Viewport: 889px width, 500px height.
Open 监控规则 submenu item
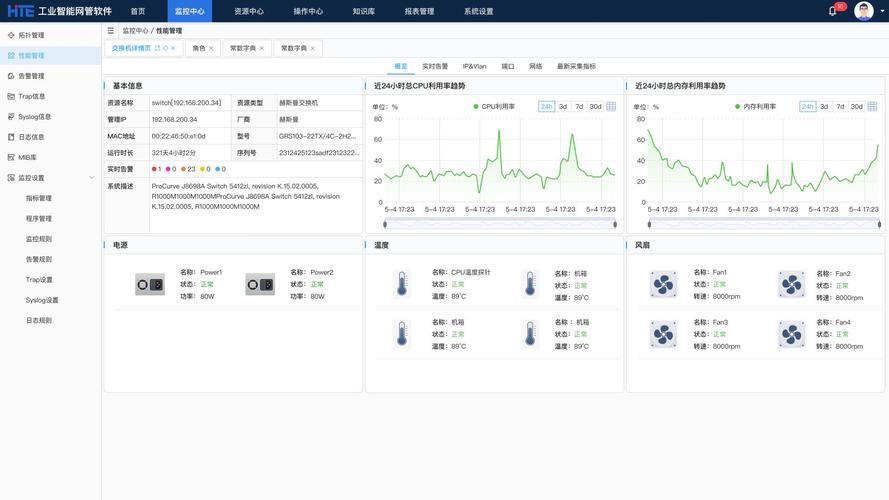pos(39,239)
